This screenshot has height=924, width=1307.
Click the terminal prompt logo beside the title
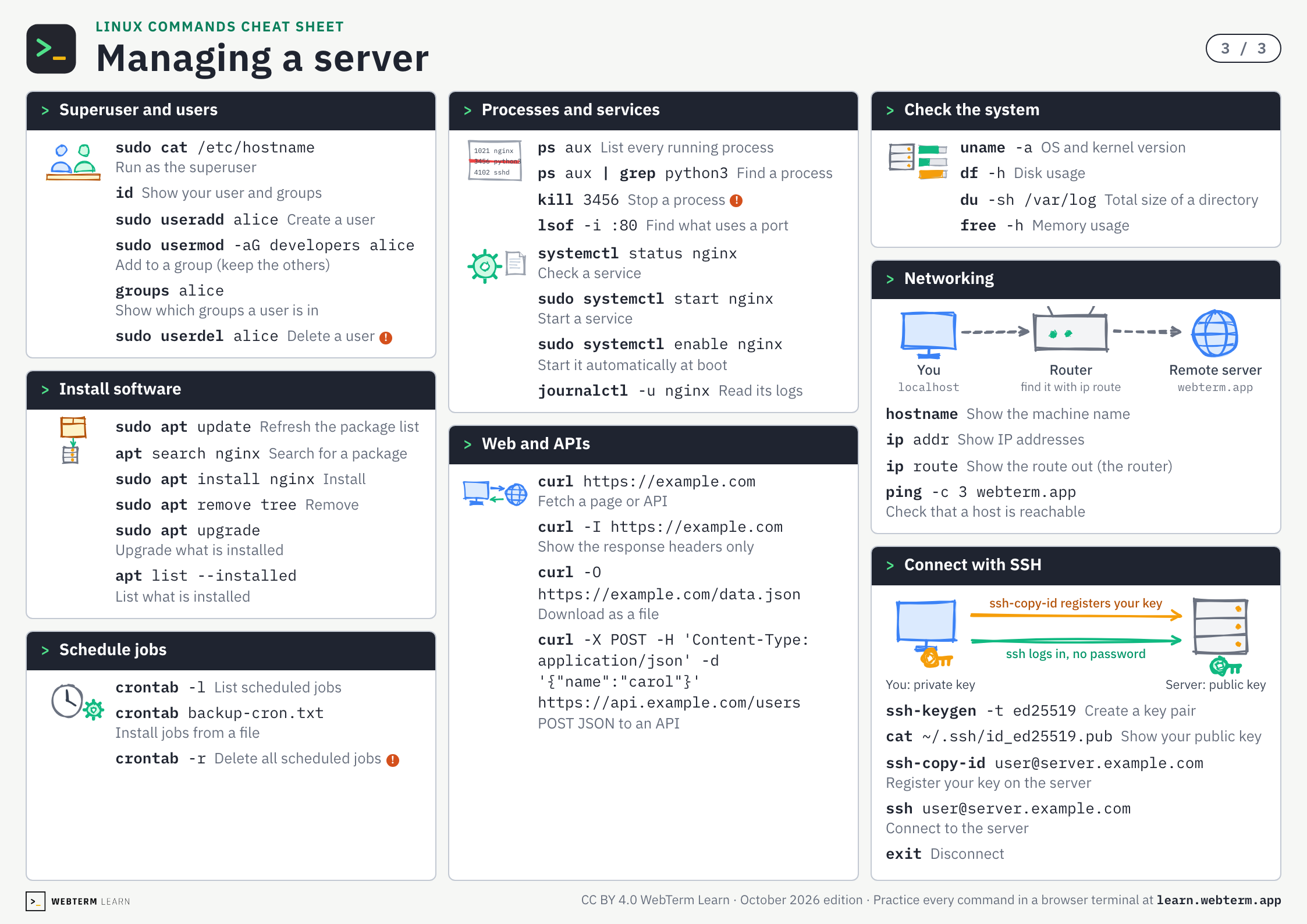[51, 49]
